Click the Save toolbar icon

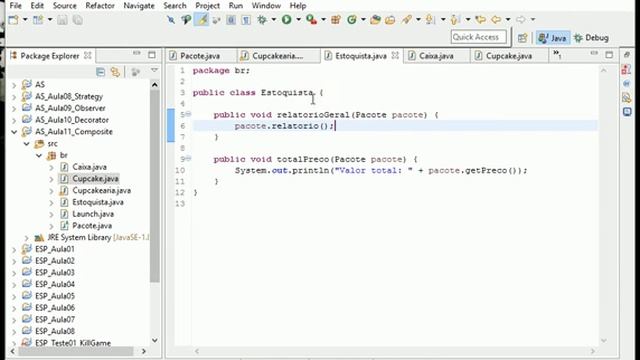click(62, 20)
